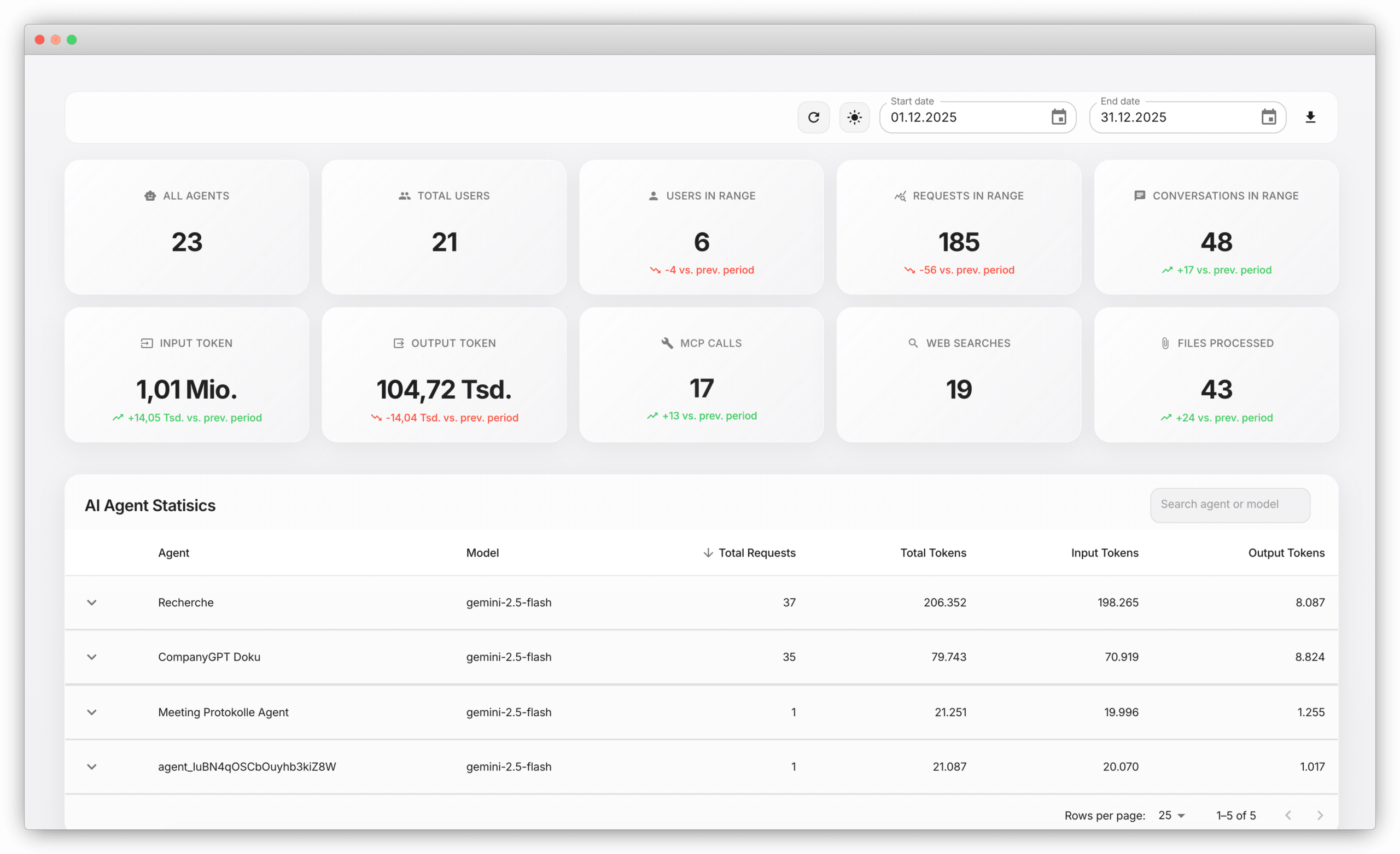Open the Start date calendar picker

tap(1058, 117)
